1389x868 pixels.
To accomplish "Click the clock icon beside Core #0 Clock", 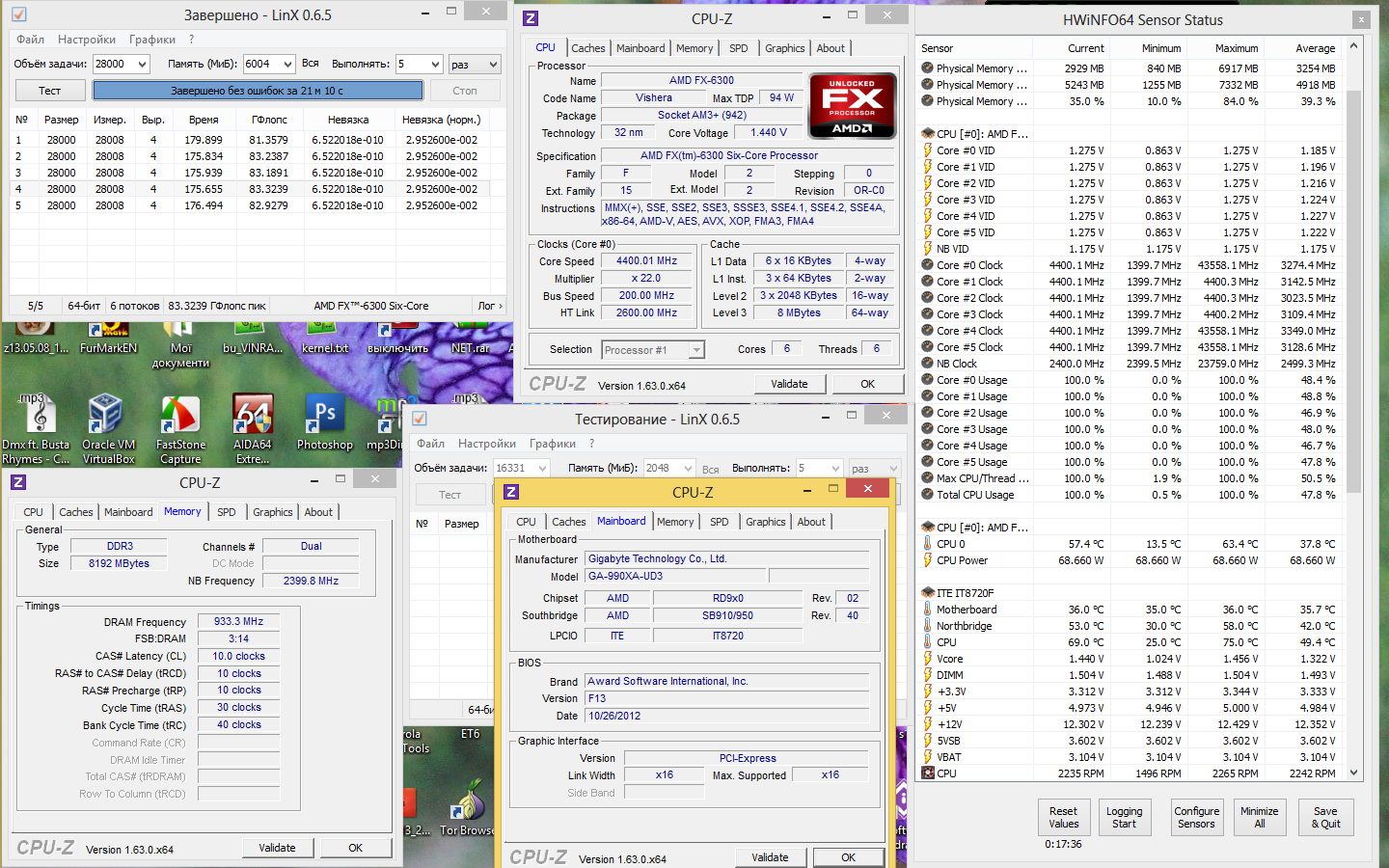I will click(928, 265).
